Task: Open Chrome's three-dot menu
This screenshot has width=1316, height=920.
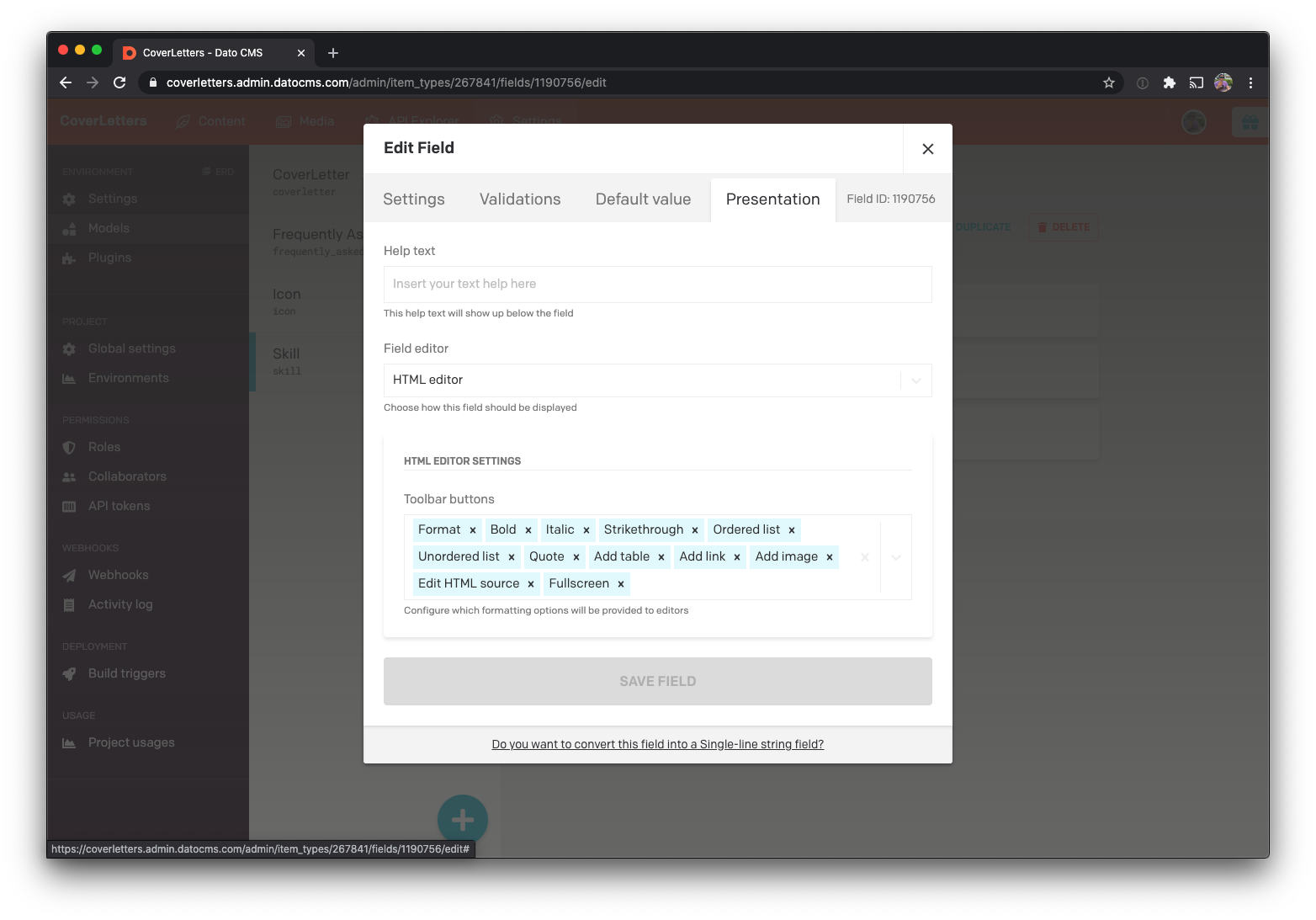Action: tap(1250, 82)
